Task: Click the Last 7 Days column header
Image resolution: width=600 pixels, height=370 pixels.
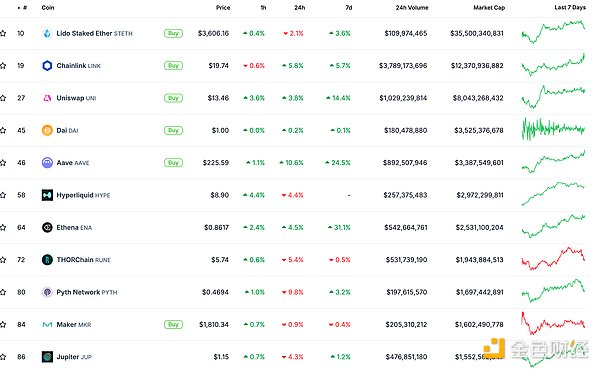Action: coord(570,7)
